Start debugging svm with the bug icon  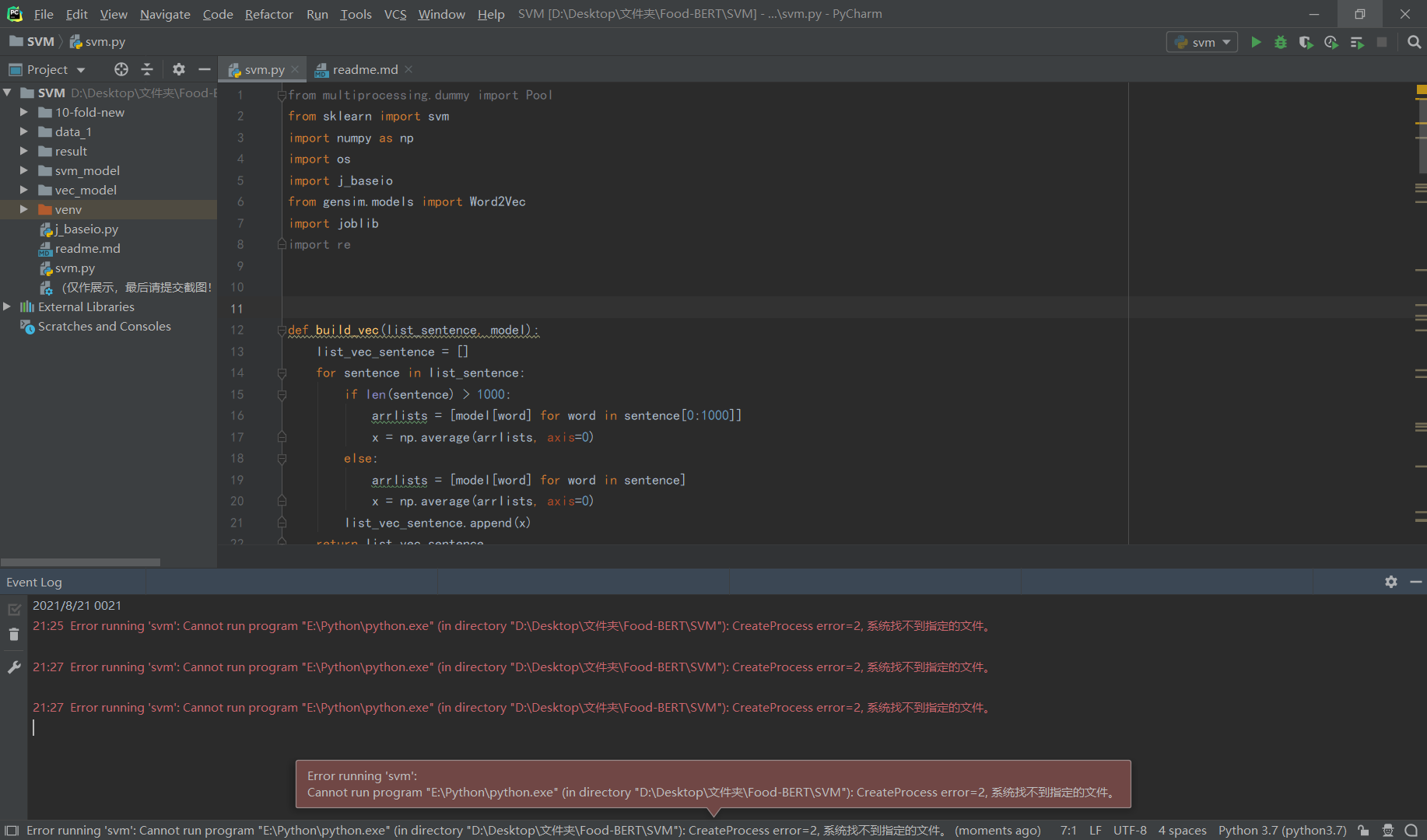pos(1281,42)
